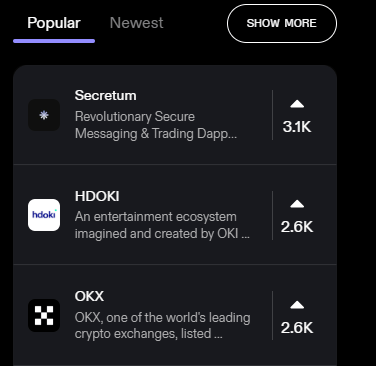Upvote HDOKI using the up arrow
Screen dimensions: 376x366
coord(297,204)
